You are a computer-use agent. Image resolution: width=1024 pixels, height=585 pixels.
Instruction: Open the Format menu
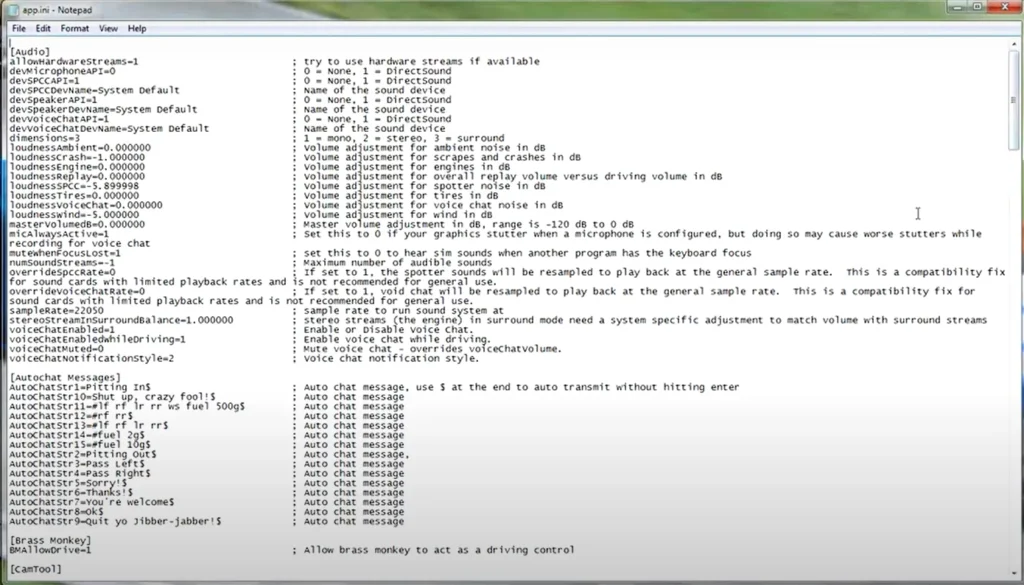(74, 29)
